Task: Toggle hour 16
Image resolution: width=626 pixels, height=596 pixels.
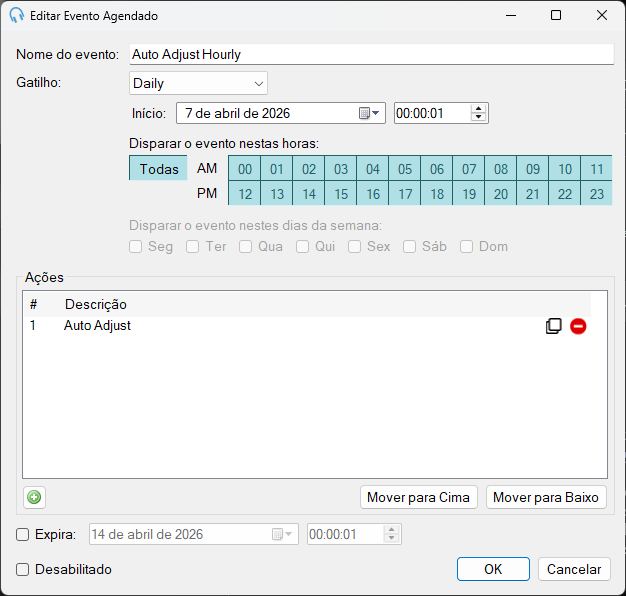Action: pyautogui.click(x=372, y=193)
